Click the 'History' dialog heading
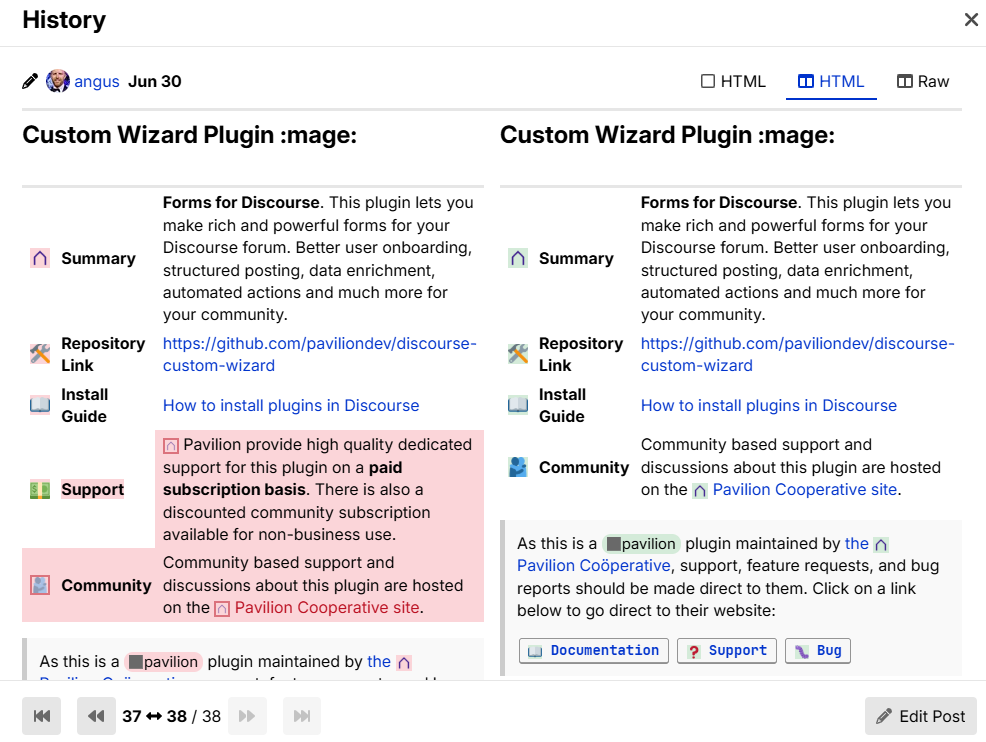Image resolution: width=986 pixels, height=742 pixels. [64, 19]
